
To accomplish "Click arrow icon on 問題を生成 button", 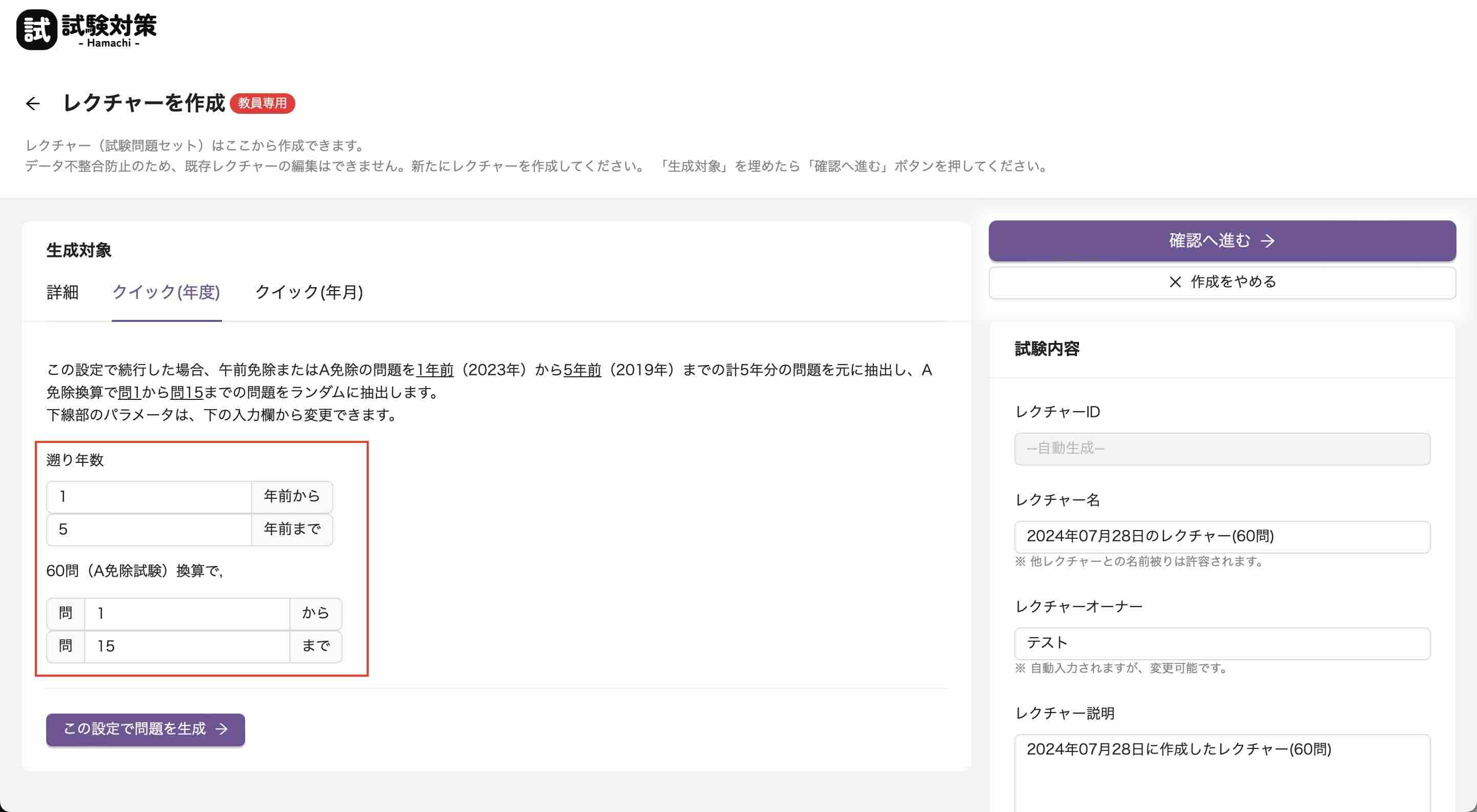I will (222, 729).
